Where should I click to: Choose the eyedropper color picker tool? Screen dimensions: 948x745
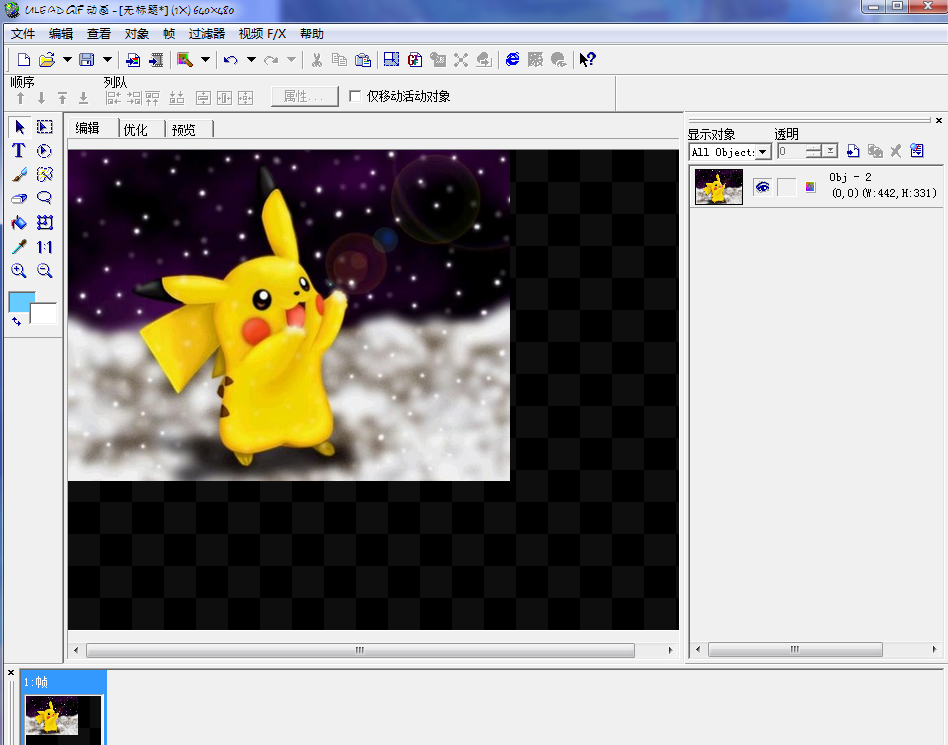19,247
